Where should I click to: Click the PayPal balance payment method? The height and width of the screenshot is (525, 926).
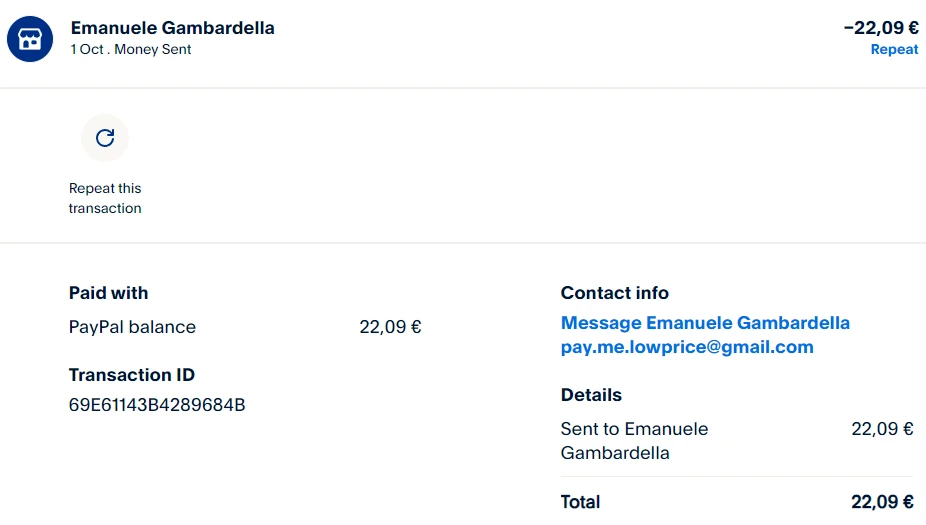point(132,327)
